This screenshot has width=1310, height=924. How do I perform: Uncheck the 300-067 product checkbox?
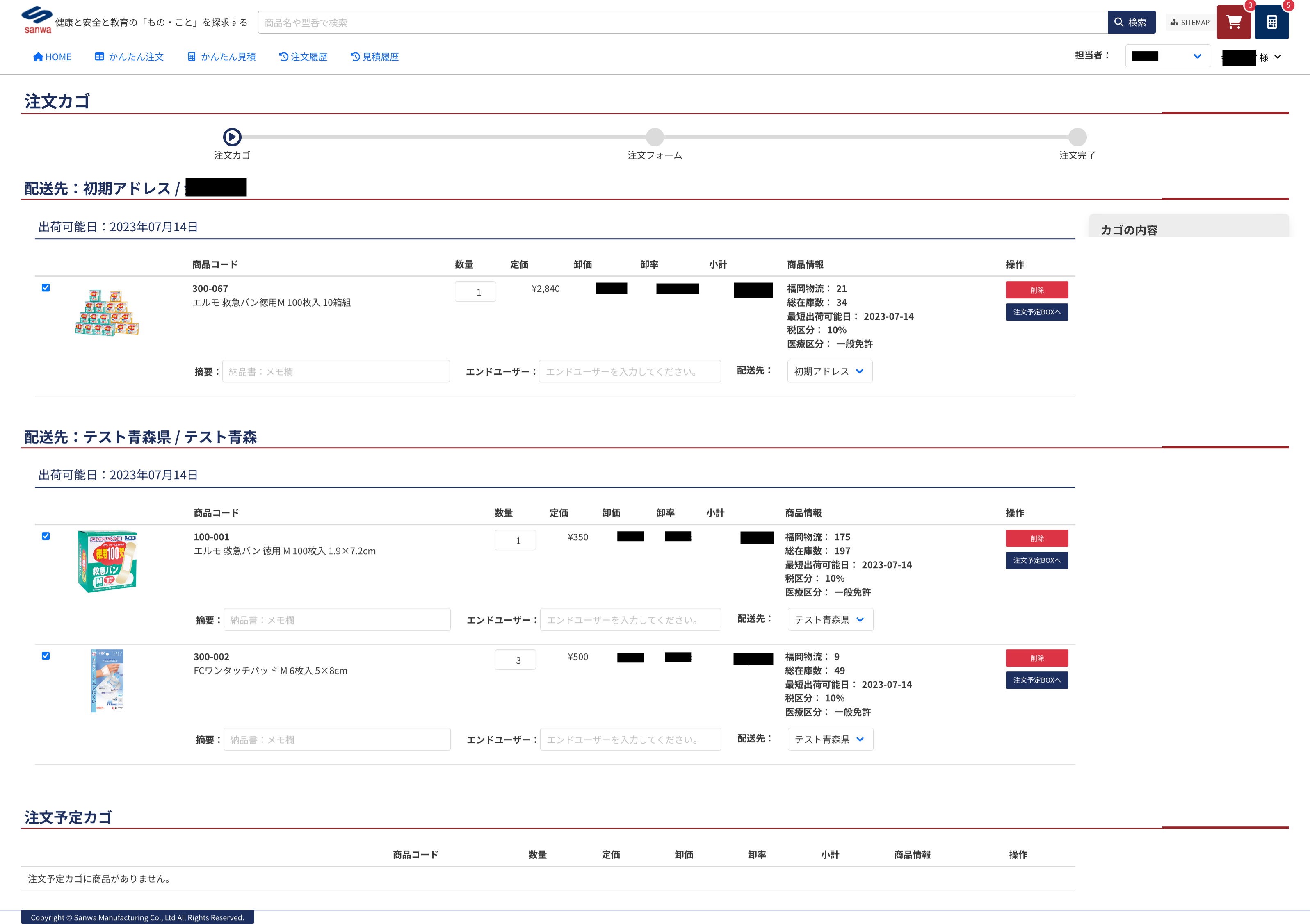[x=46, y=287]
